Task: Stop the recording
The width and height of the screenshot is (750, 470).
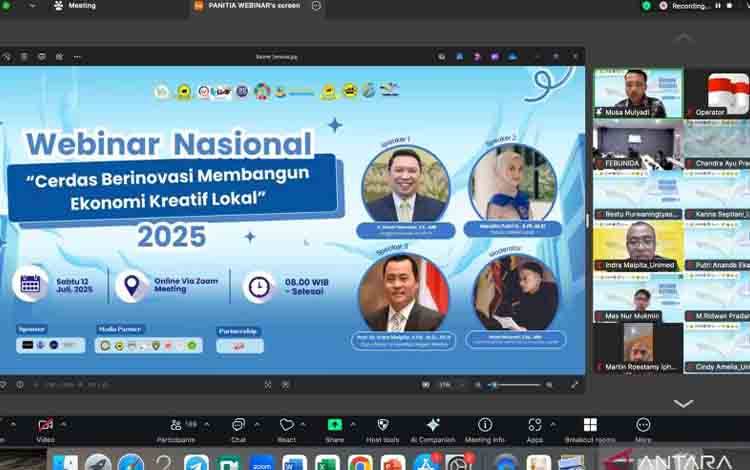Action: tap(729, 6)
